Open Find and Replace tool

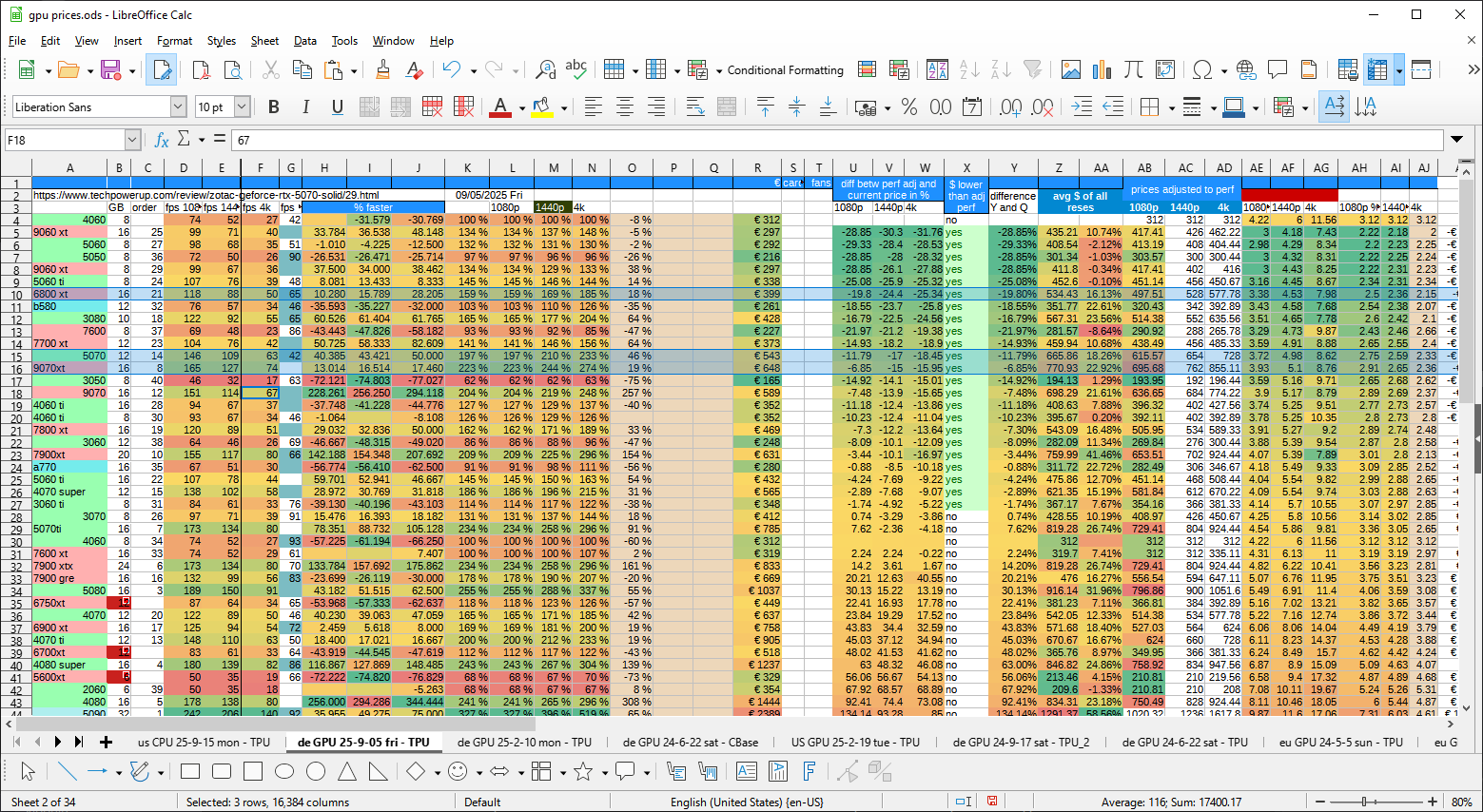(x=545, y=69)
